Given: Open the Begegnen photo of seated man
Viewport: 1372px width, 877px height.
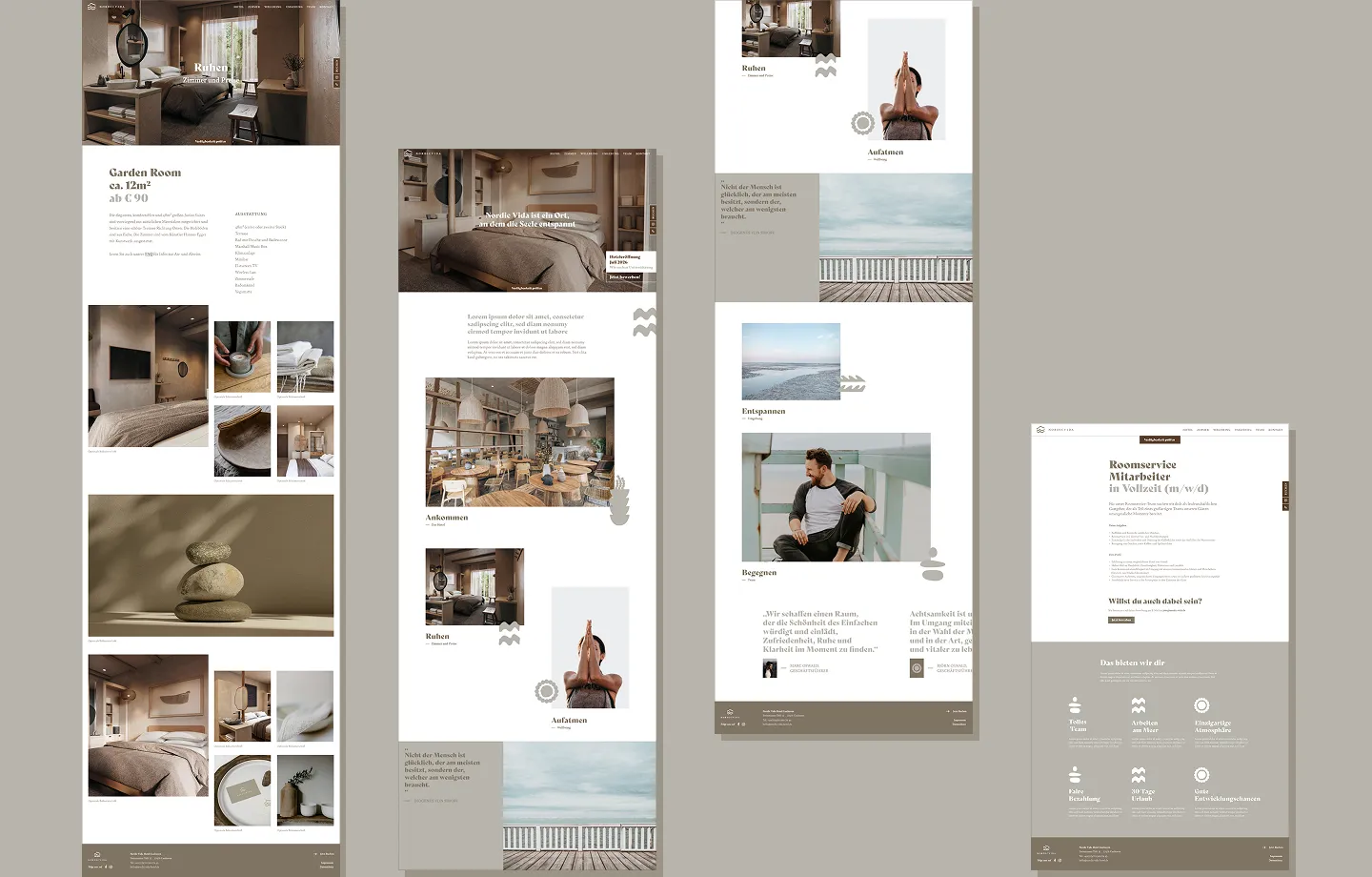Looking at the screenshot, I should 836,497.
